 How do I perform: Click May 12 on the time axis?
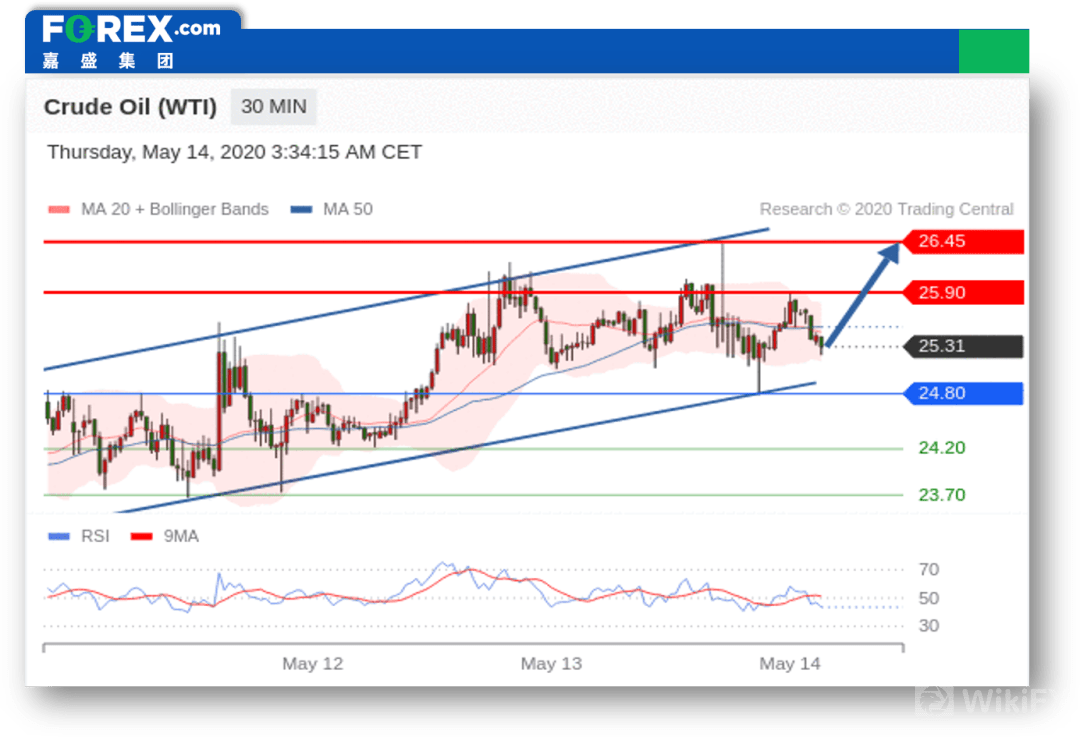click(312, 664)
